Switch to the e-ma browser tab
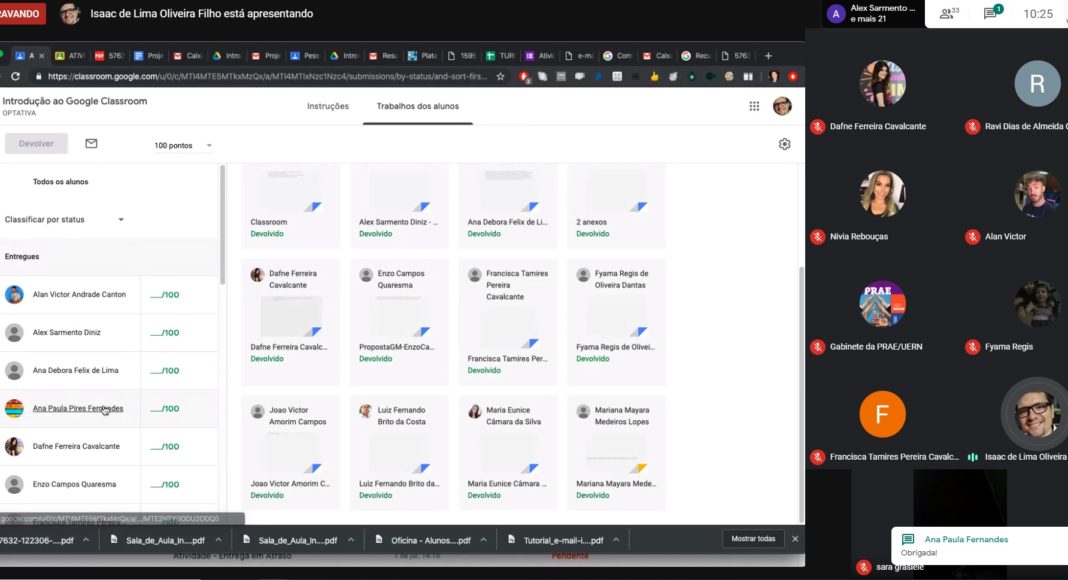This screenshot has height=580, width=1068. click(579, 56)
